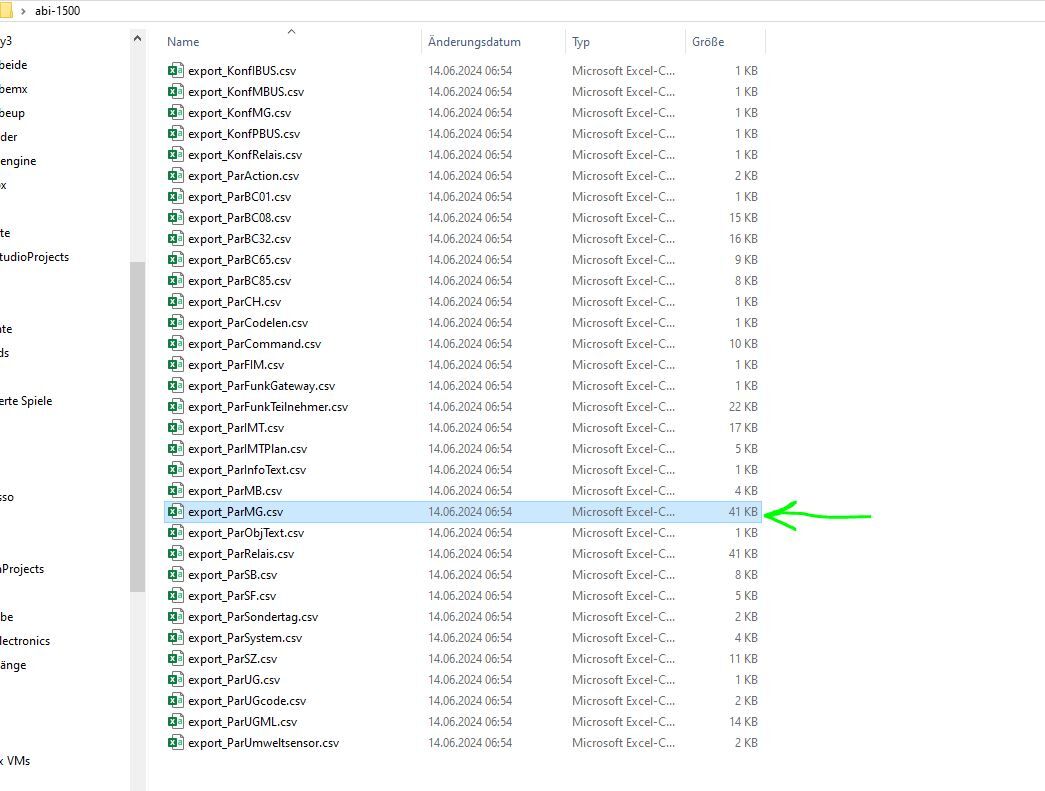1045x791 pixels.
Task: Click the Excel icon of export_ParMB.csv
Action: [x=175, y=490]
